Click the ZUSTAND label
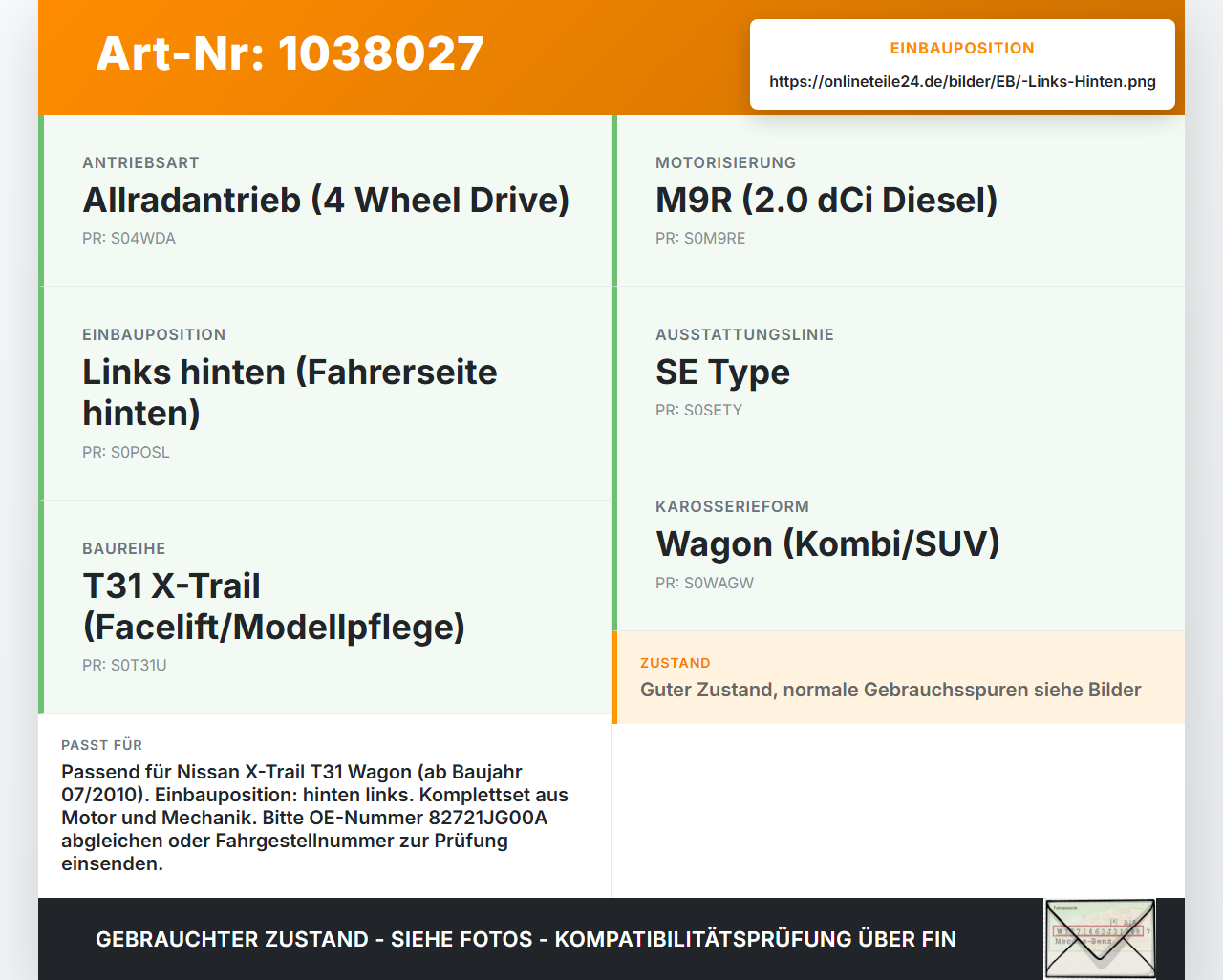The height and width of the screenshot is (980, 1223). 675,663
